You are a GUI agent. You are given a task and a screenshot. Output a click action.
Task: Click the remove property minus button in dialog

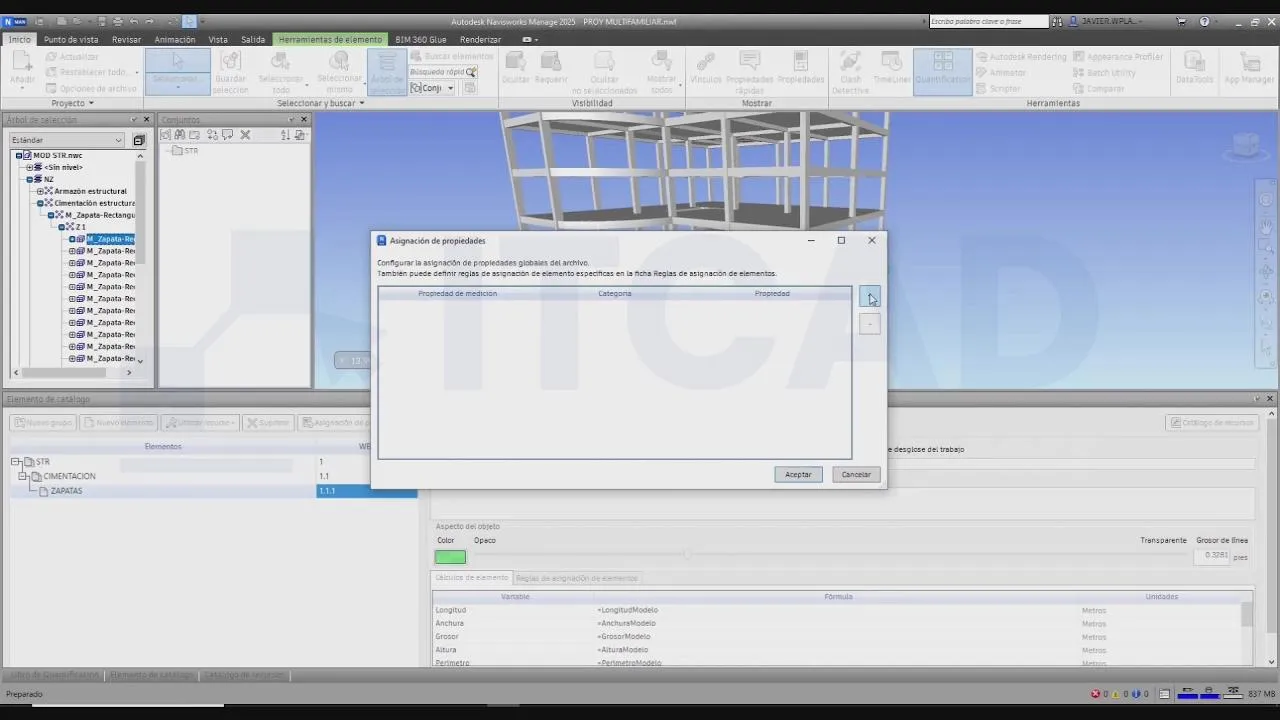(x=870, y=324)
